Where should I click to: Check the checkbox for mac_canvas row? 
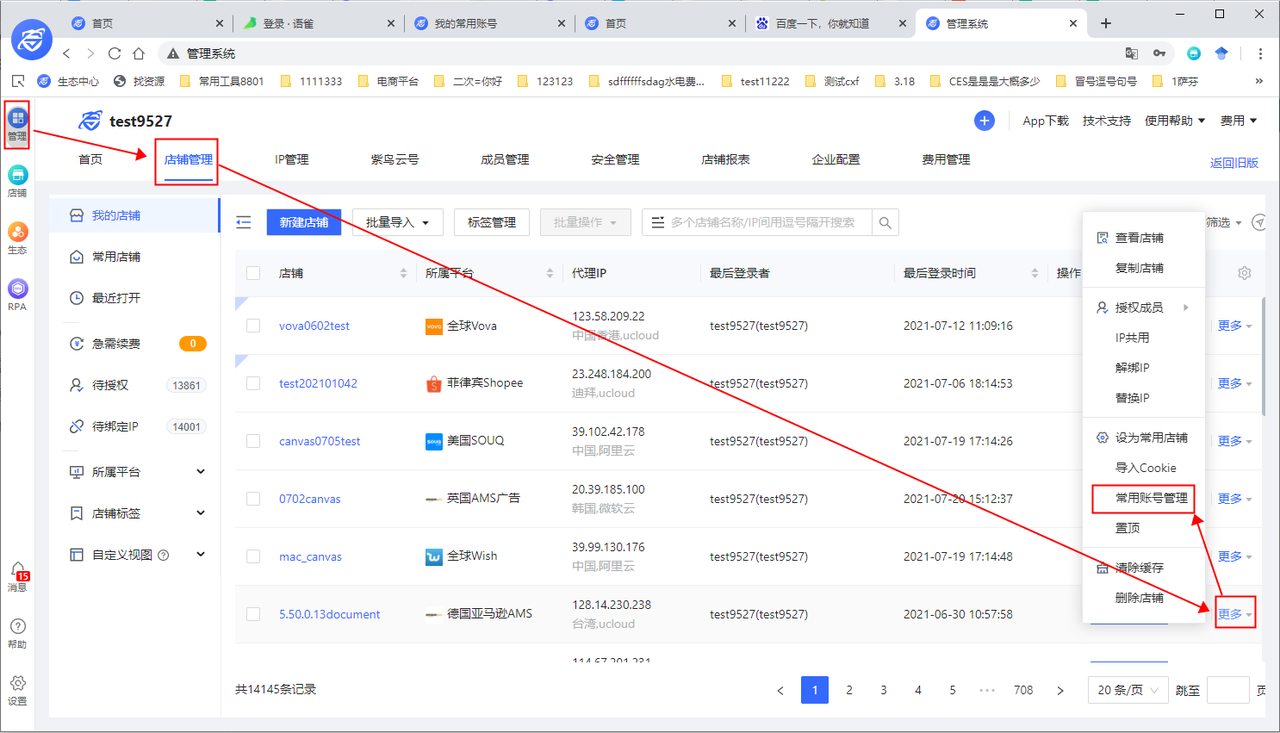tap(253, 556)
